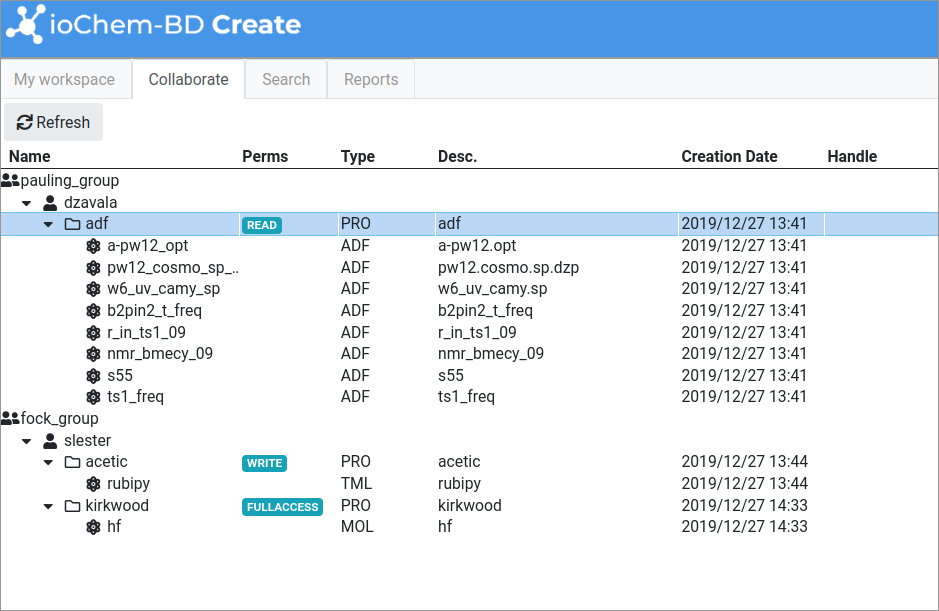This screenshot has height=611, width=939.
Task: Click the adf project folder icon
Action: point(72,224)
